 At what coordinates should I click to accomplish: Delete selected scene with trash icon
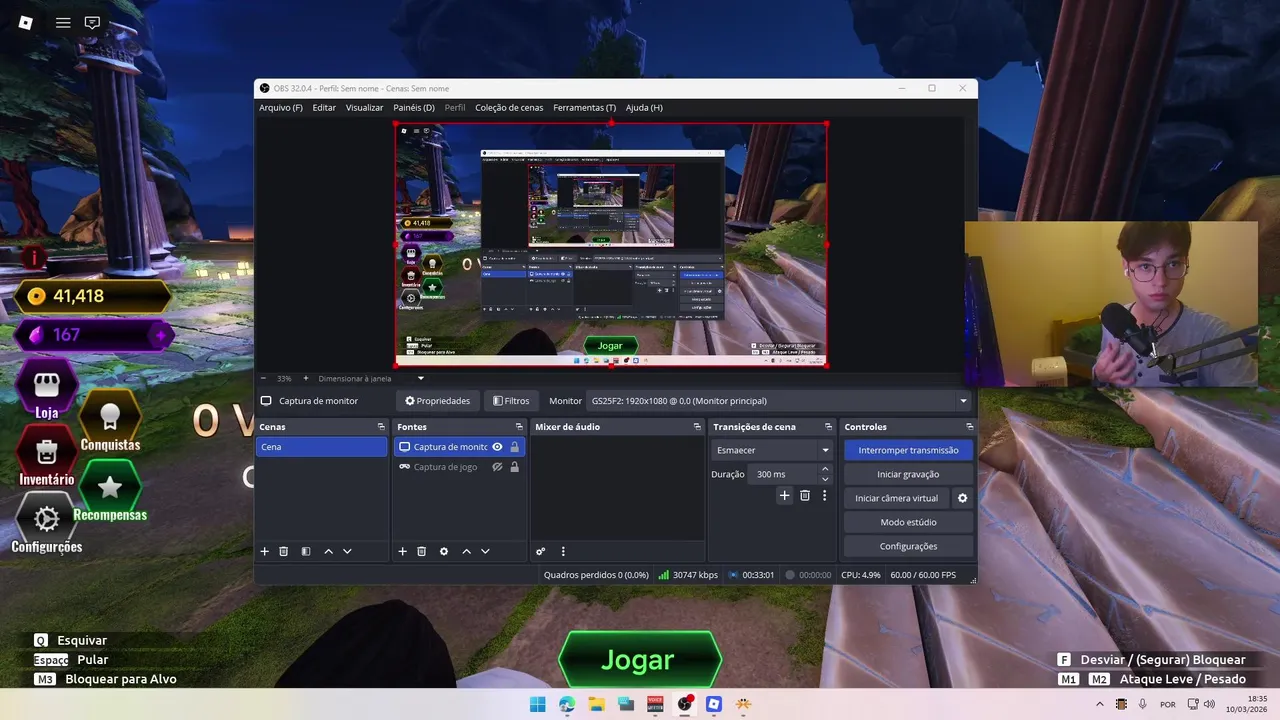coord(284,551)
